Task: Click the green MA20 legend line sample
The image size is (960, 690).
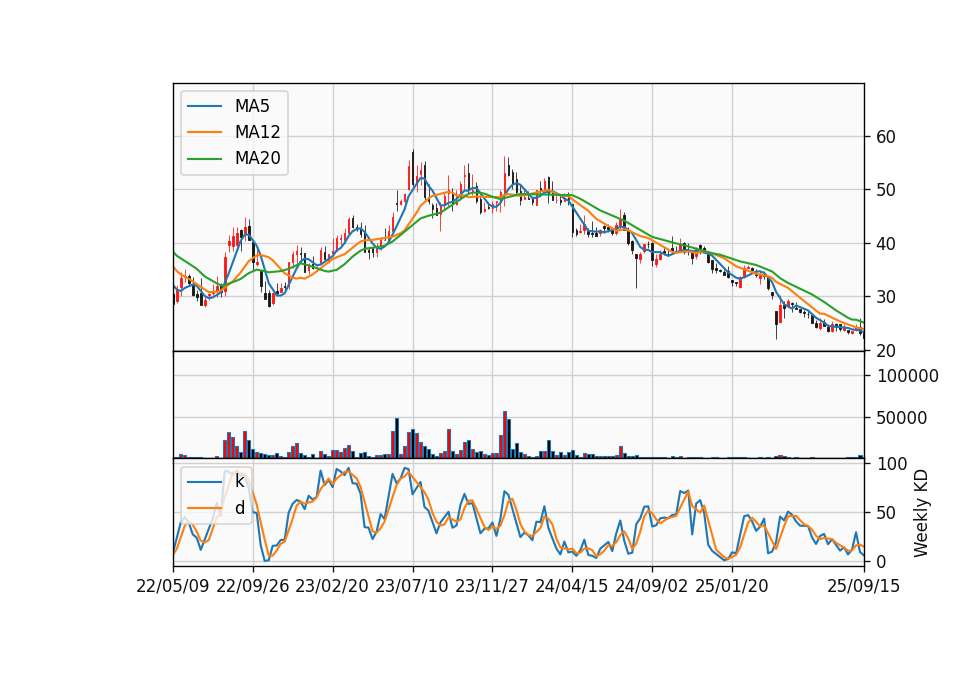Action: (204, 159)
